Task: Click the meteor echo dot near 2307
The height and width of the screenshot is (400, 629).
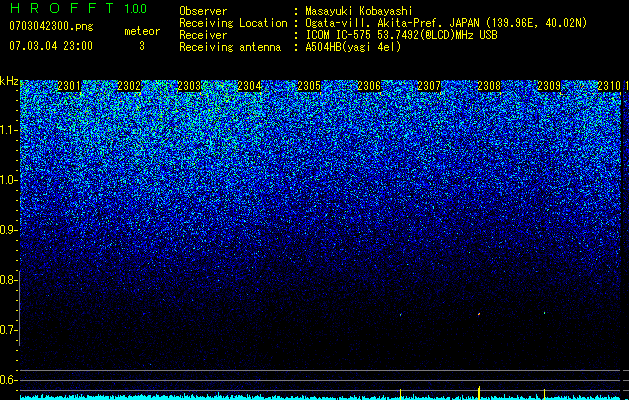Action: pyautogui.click(x=400, y=315)
